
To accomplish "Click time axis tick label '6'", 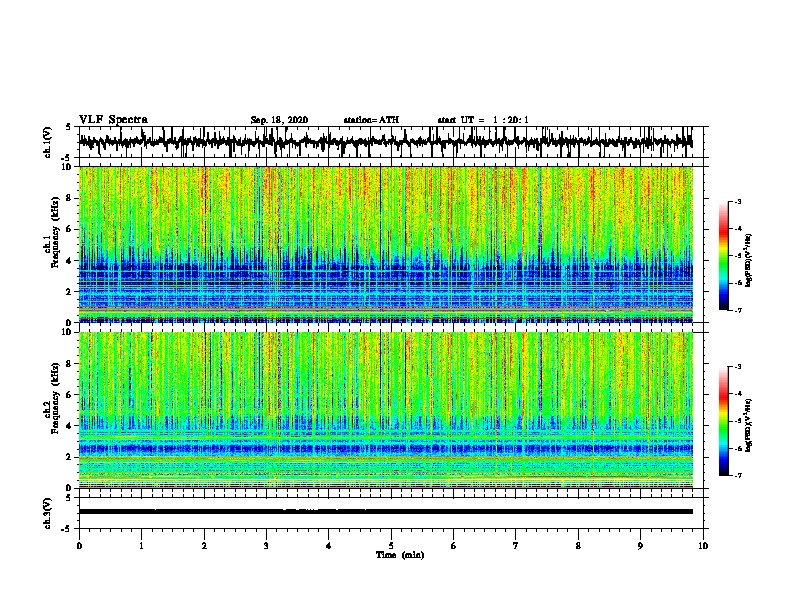I will pos(454,546).
